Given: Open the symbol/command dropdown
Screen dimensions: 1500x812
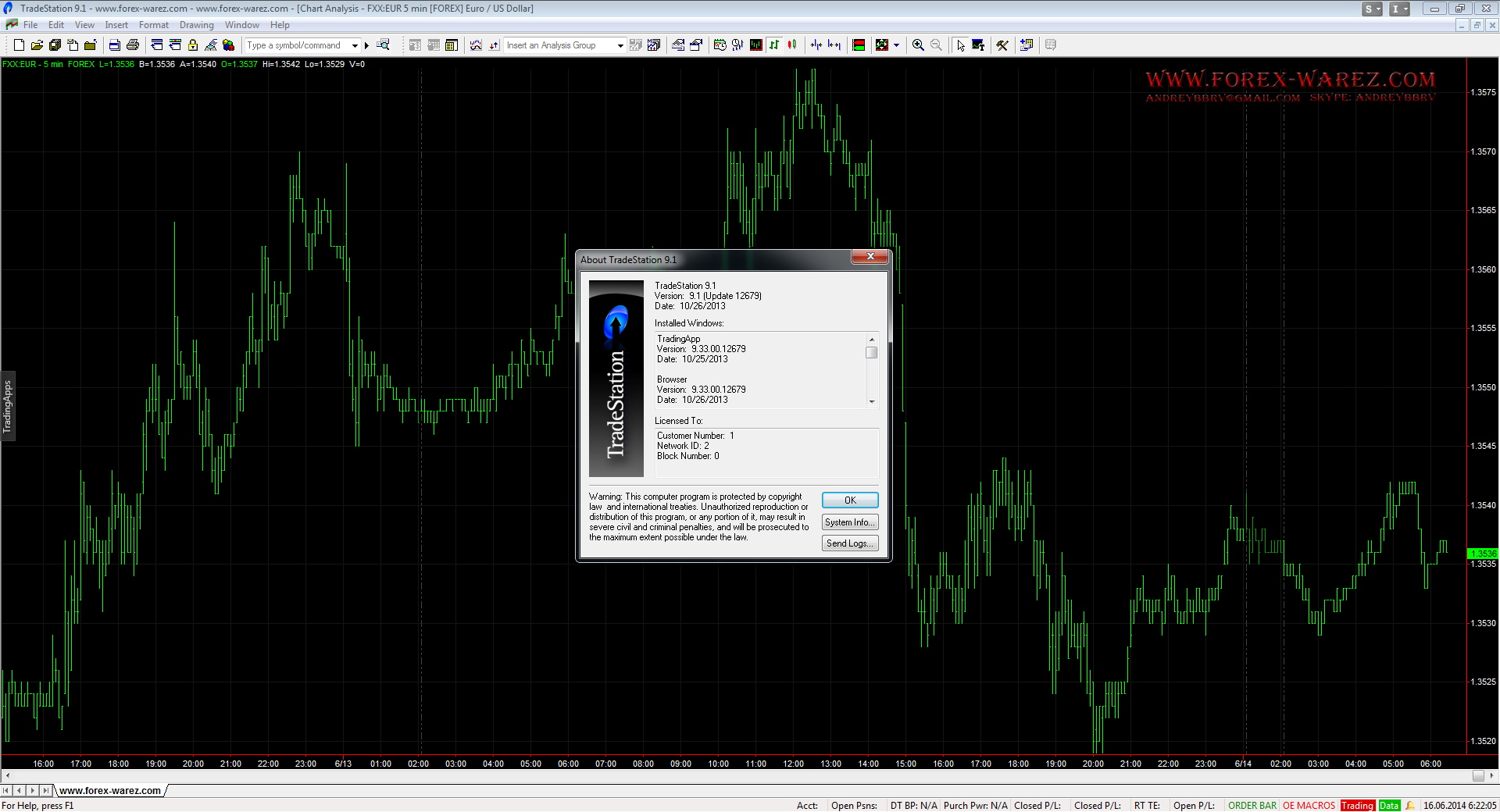Looking at the screenshot, I should tap(355, 45).
